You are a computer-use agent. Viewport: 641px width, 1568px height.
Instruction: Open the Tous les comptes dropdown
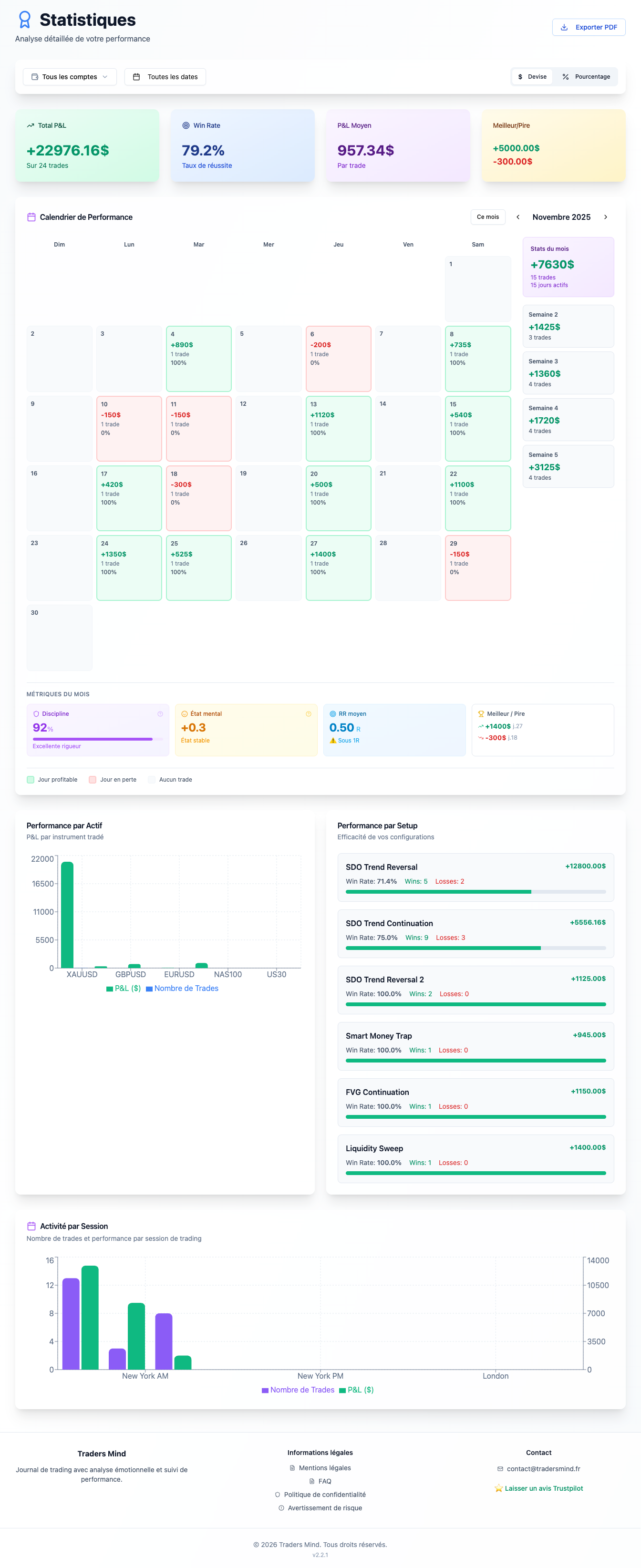(x=70, y=77)
